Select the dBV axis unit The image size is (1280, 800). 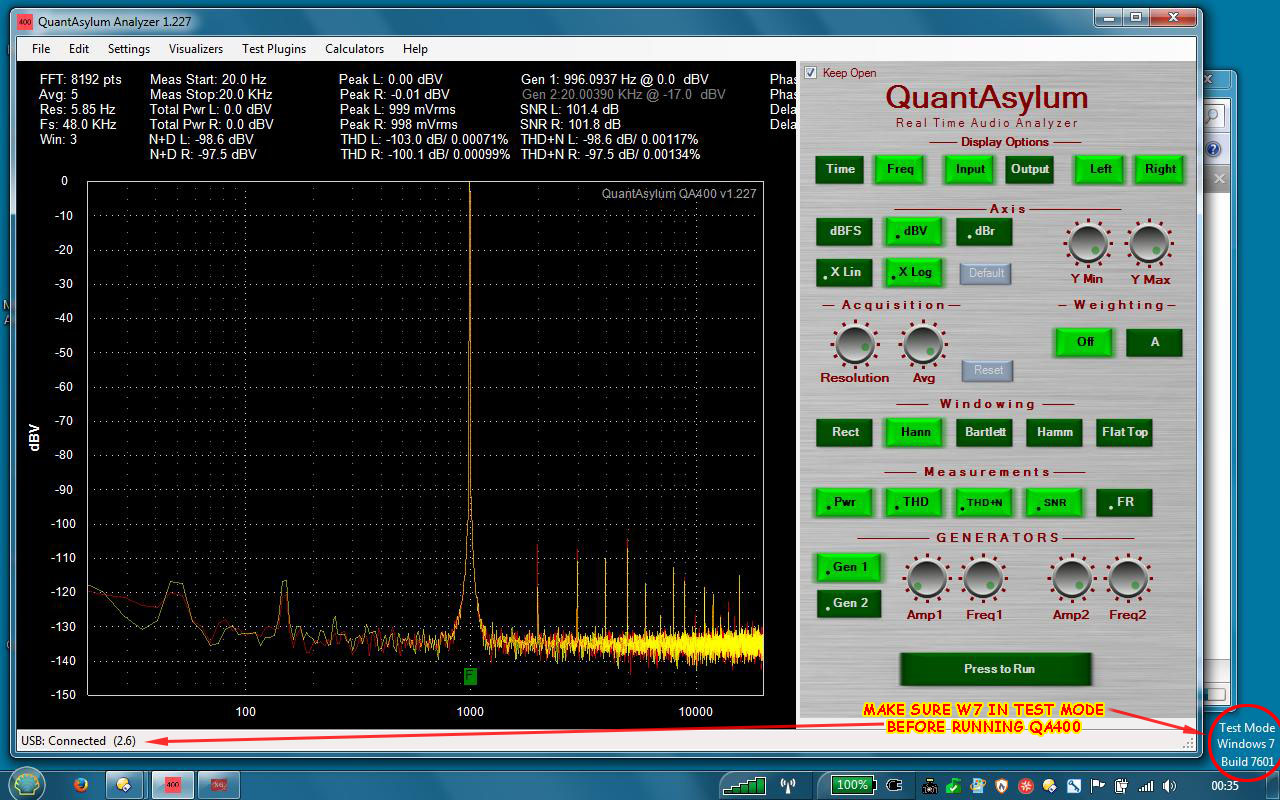tap(914, 231)
